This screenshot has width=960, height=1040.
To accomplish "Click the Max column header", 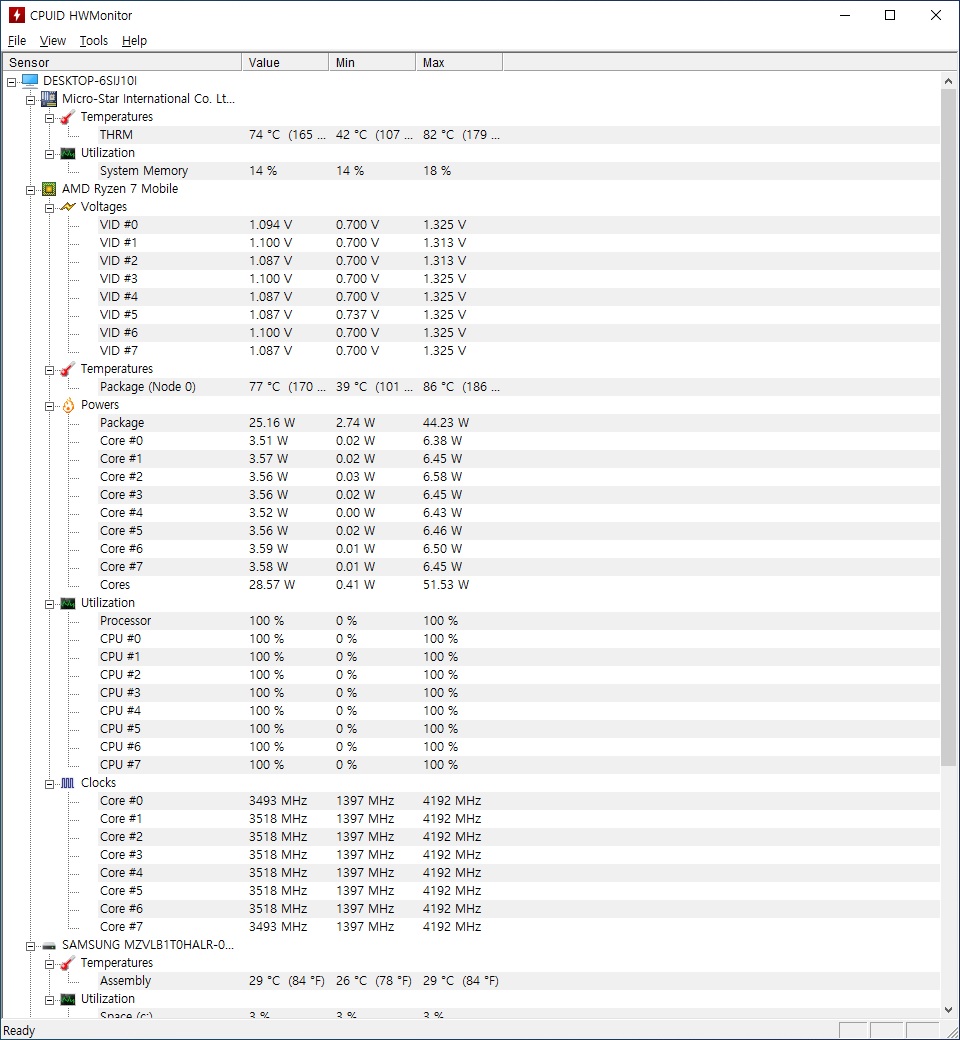I will pyautogui.click(x=459, y=62).
